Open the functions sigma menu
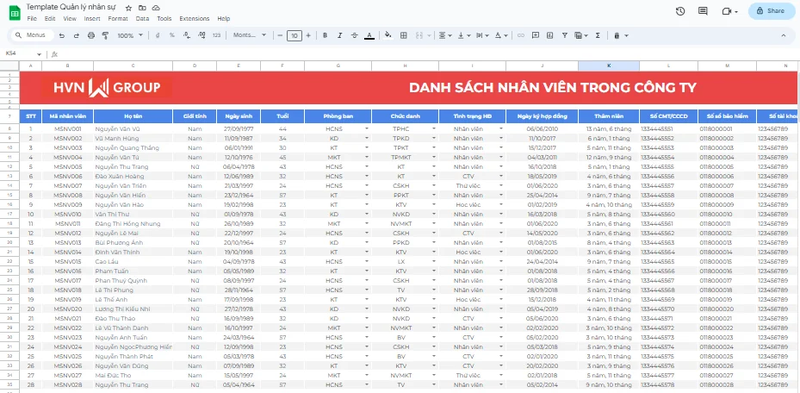 tap(597, 36)
